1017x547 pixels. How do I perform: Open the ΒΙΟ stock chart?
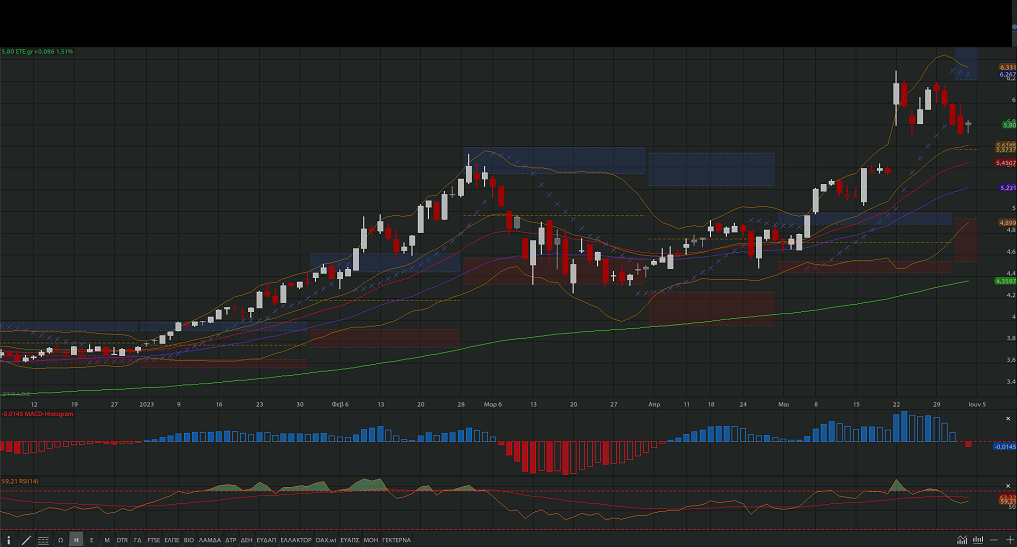pyautogui.click(x=189, y=540)
